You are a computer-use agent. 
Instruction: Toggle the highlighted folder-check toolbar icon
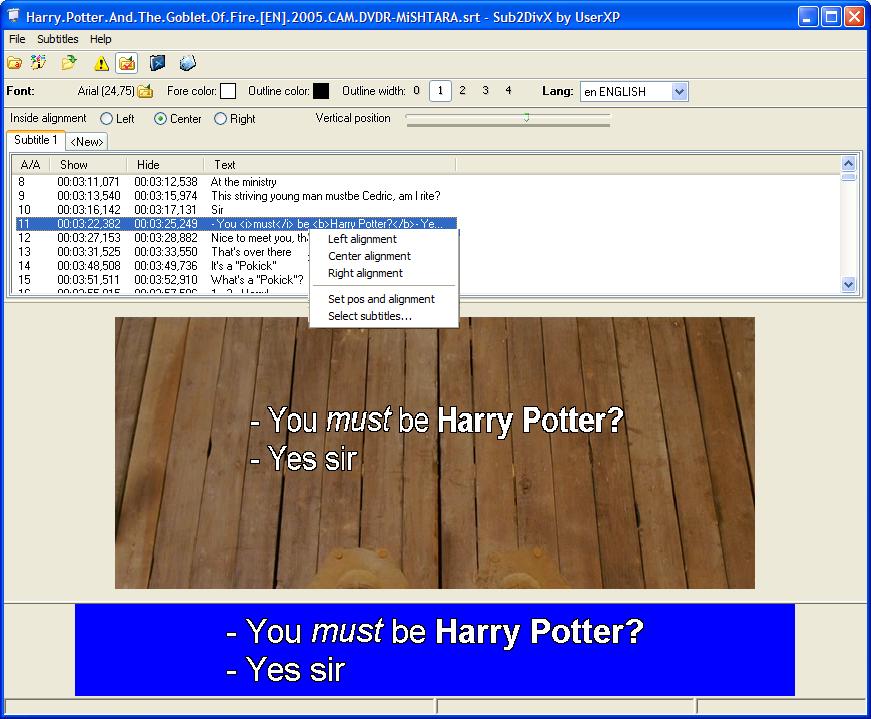pyautogui.click(x=127, y=63)
